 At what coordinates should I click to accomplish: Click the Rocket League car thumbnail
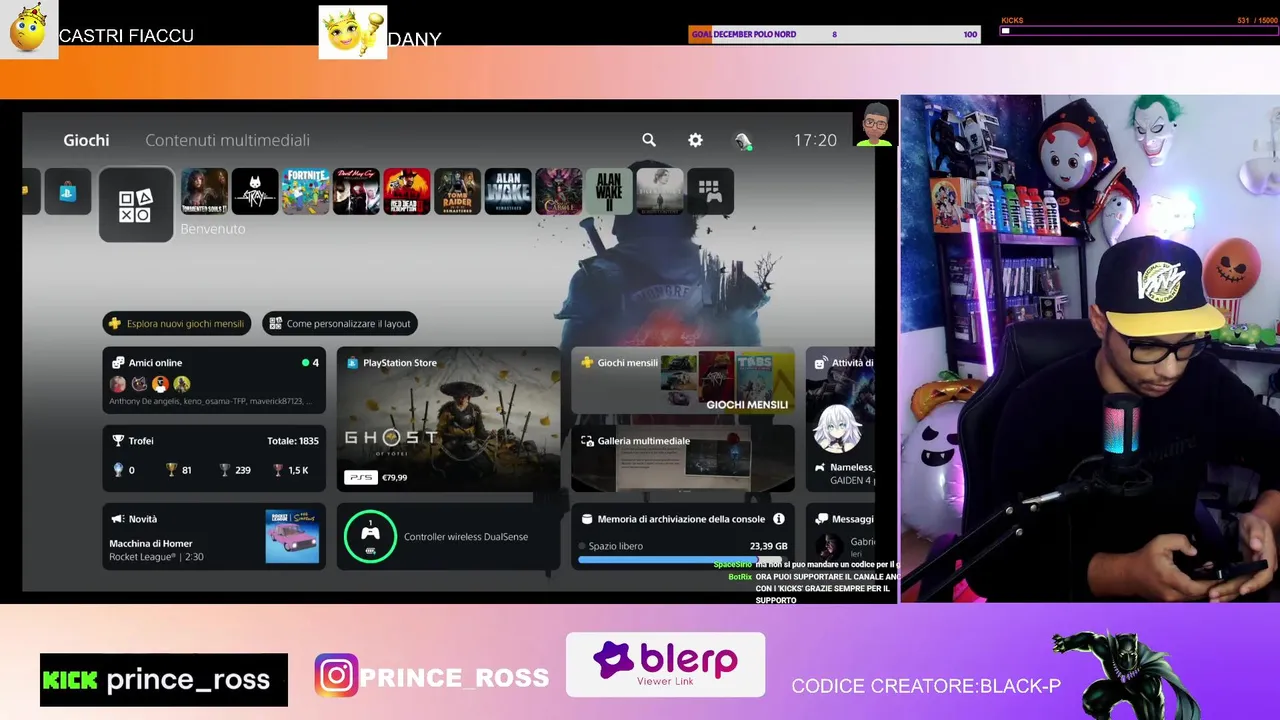click(292, 537)
